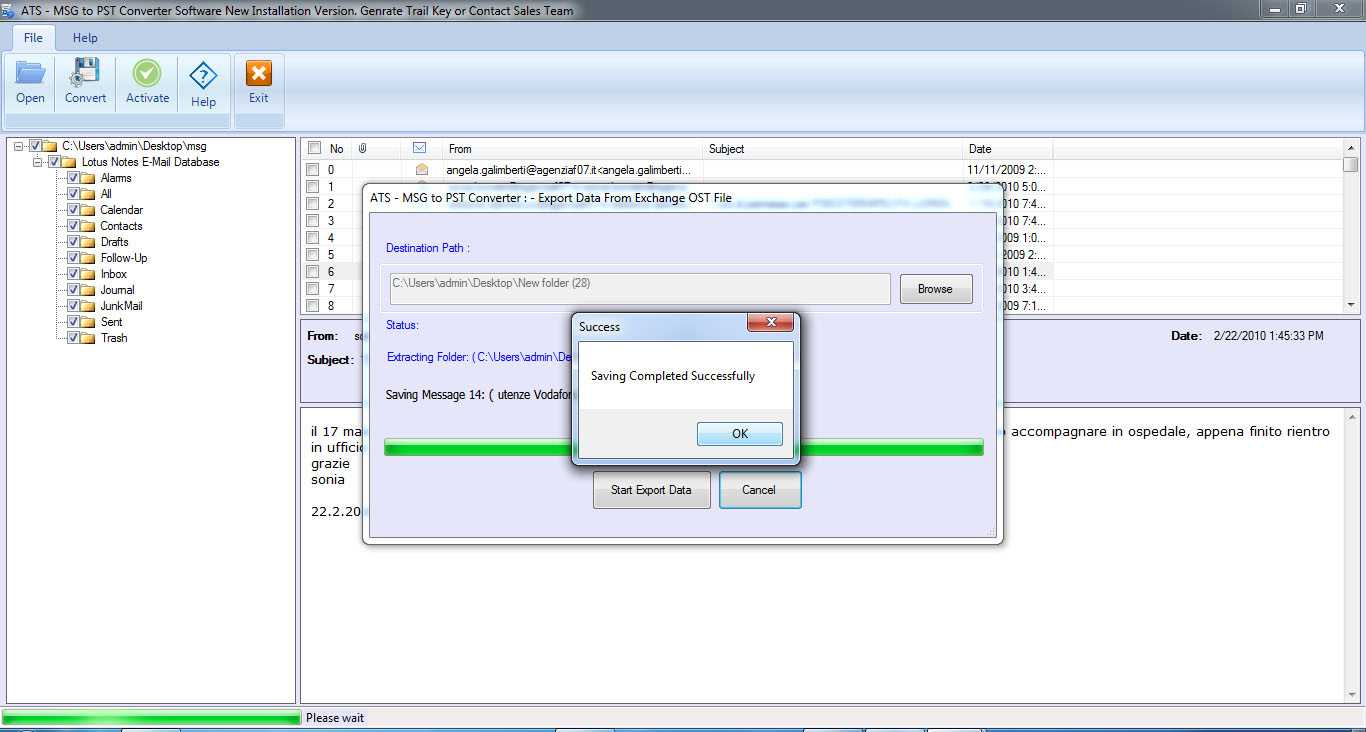Click the Exit toolbar icon
The image size is (1366, 732).
pyautogui.click(x=259, y=73)
